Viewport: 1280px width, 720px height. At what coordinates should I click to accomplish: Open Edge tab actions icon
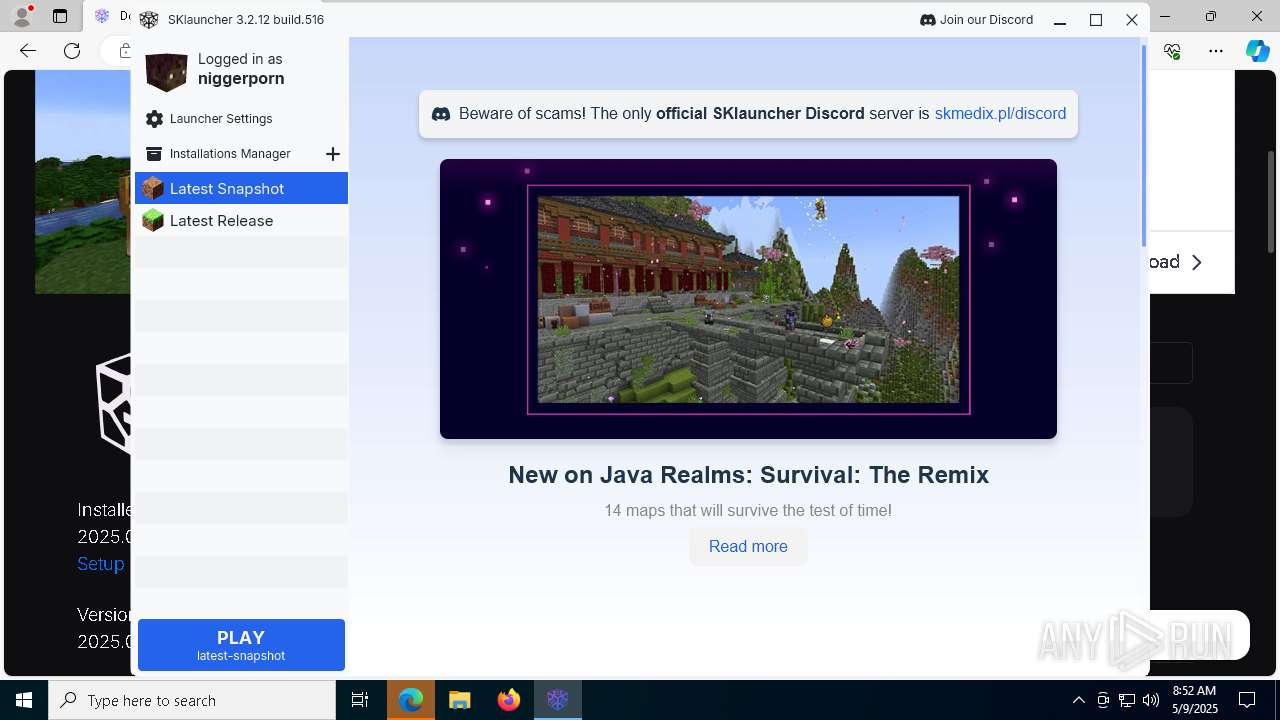pos(60,16)
